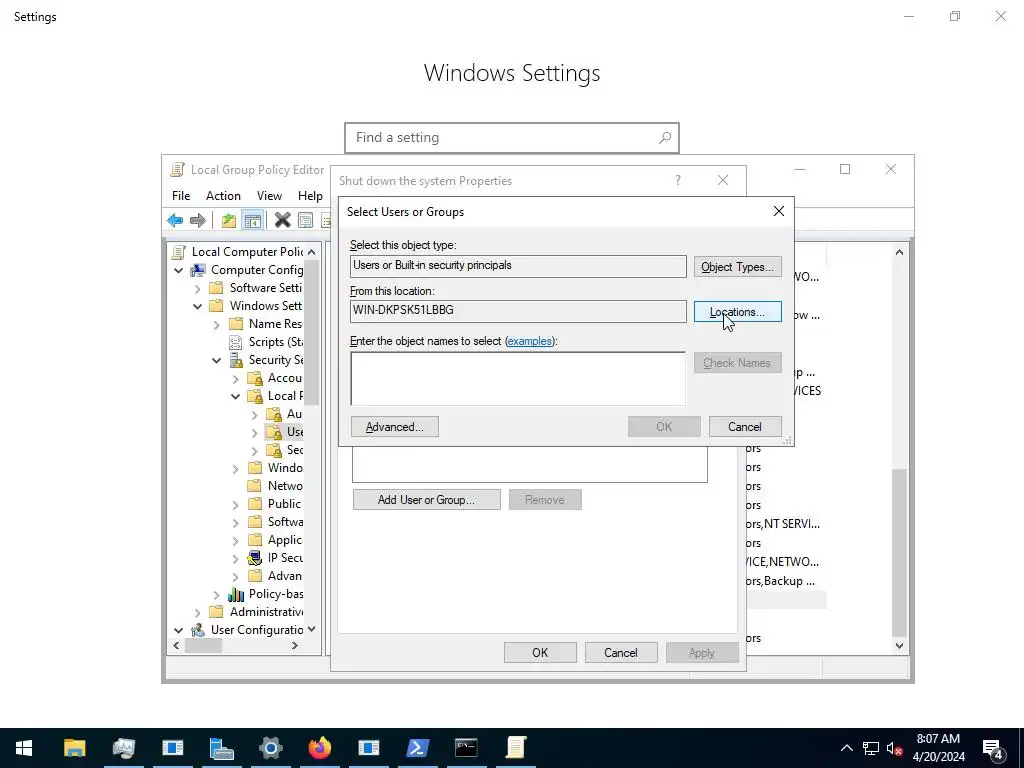
Task: Collapse the User Configuration node
Action: [178, 630]
